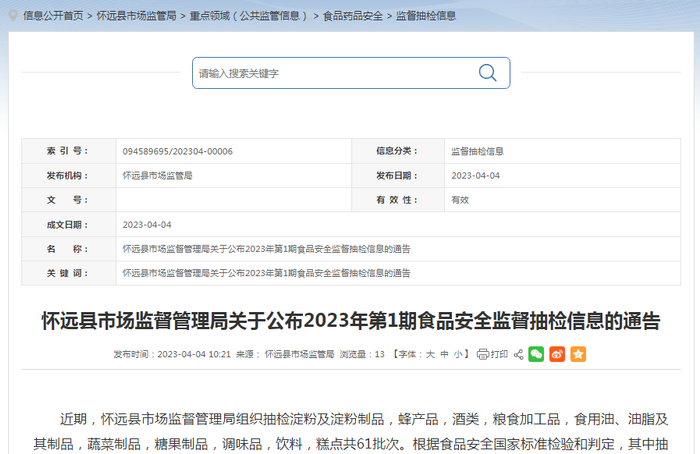
Task: Click the 关键词 label cell
Action: 69,273
